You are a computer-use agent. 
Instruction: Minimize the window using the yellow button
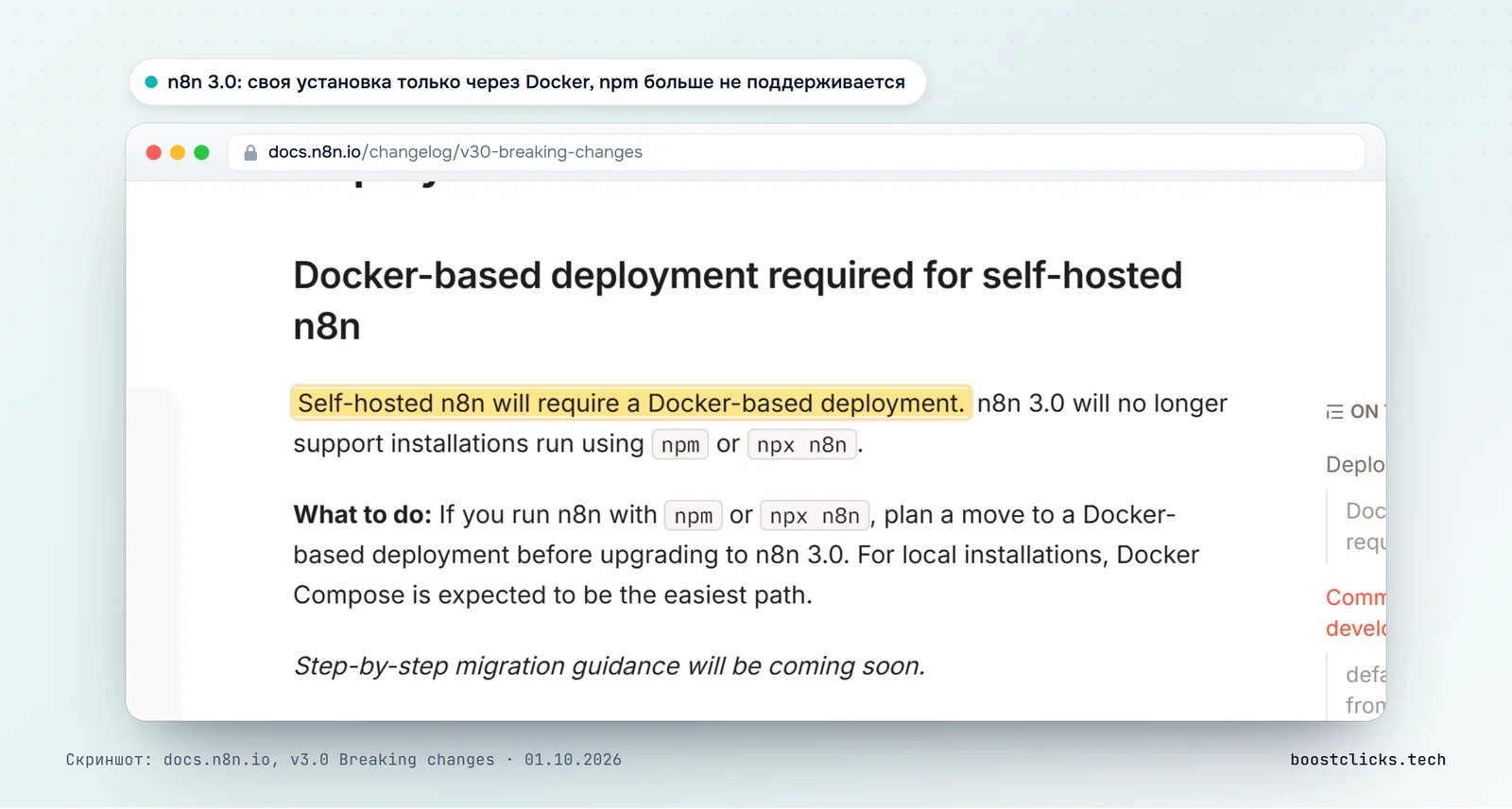tap(178, 152)
